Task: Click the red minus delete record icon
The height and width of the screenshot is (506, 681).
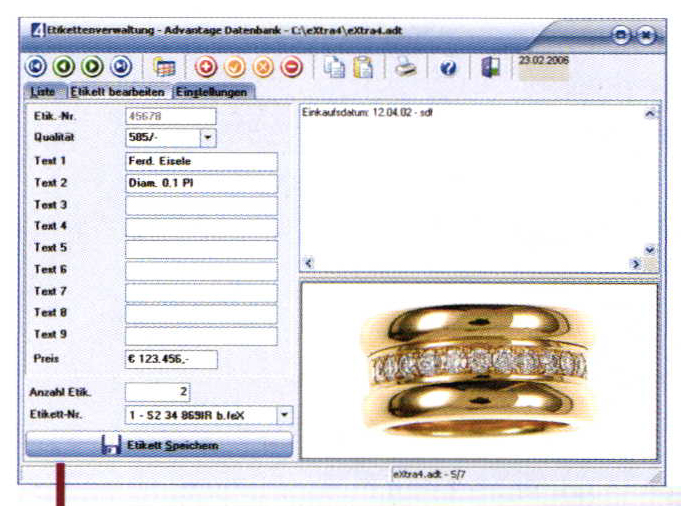Action: (x=293, y=68)
